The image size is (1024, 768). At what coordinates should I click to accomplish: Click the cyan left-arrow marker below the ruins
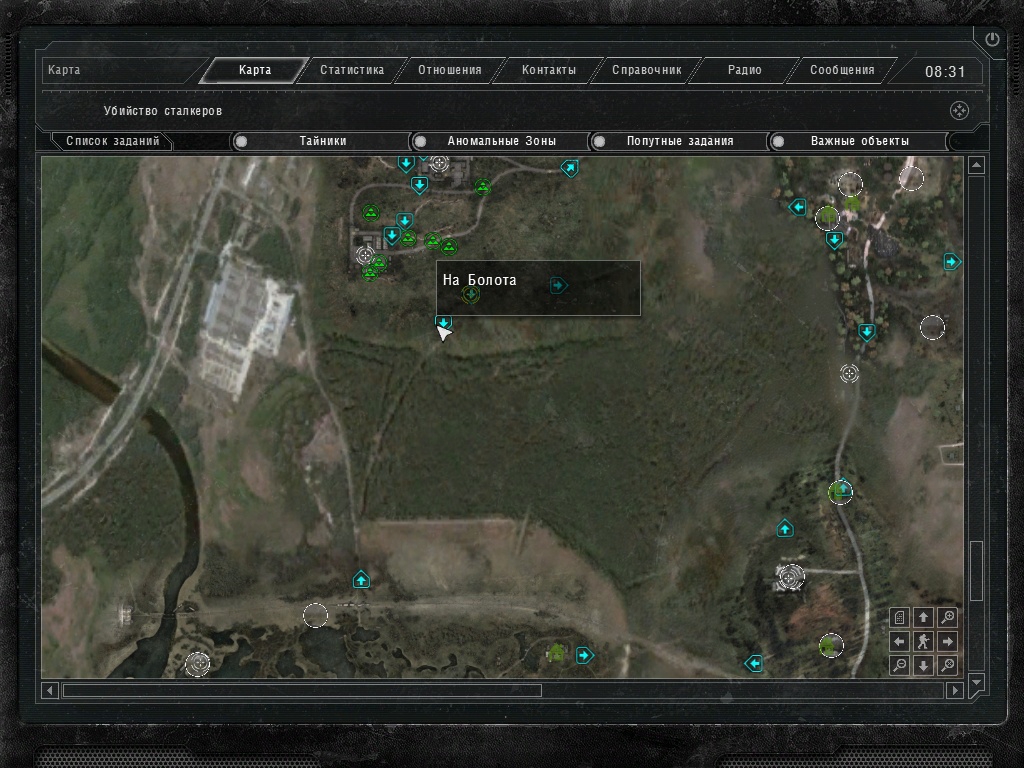tap(754, 664)
